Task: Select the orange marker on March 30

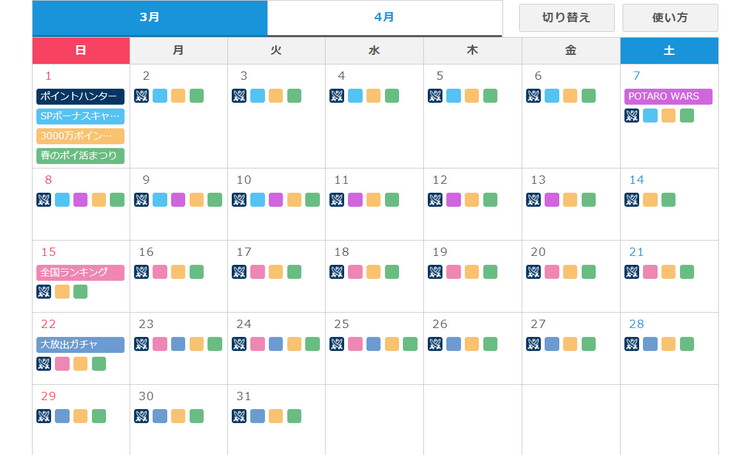Action: [178, 416]
